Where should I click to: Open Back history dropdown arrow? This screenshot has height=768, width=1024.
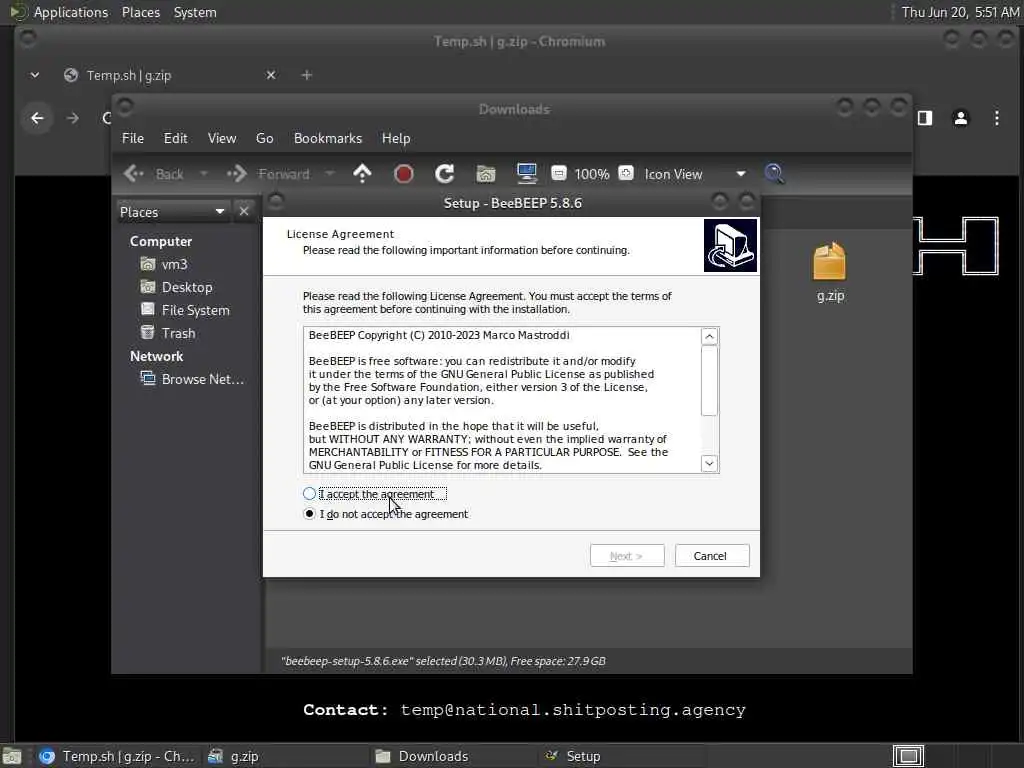(x=204, y=174)
